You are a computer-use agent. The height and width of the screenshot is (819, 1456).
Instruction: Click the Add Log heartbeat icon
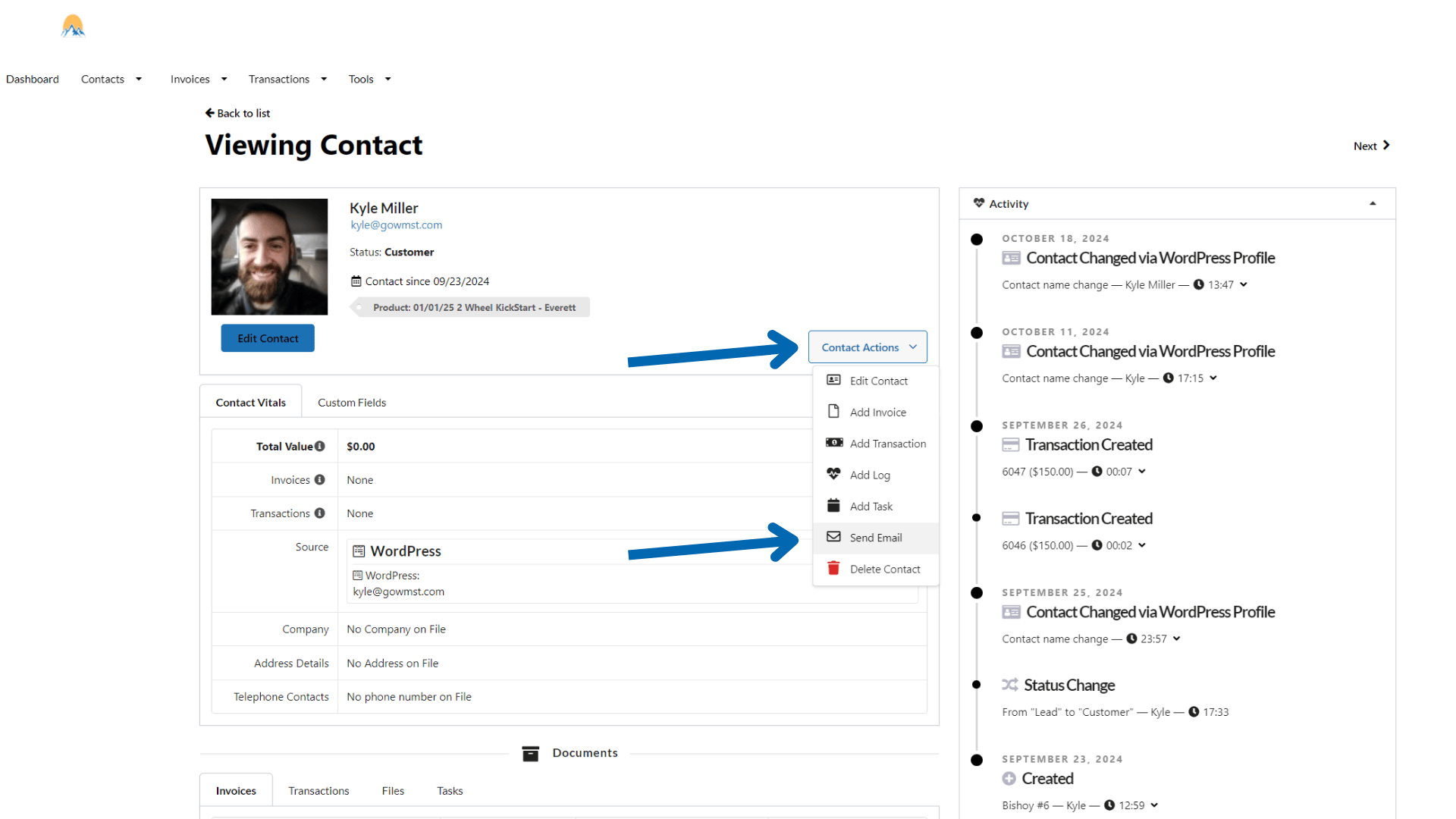833,474
